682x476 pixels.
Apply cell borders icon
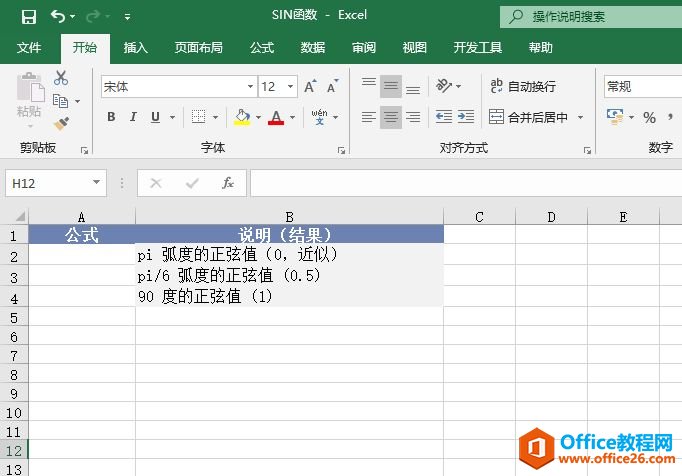[x=199, y=117]
